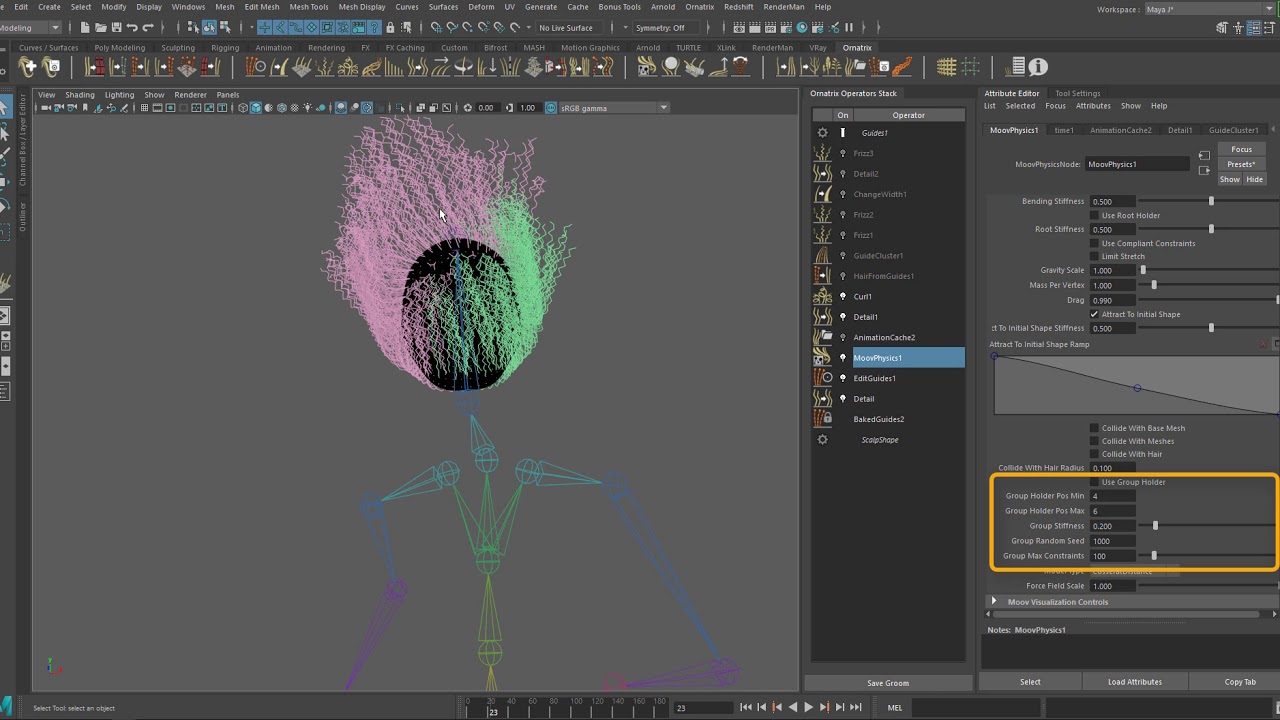Viewport: 1280px width, 720px height.
Task: Toggle the Frizz2 operator lightbulb
Action: pos(843,215)
